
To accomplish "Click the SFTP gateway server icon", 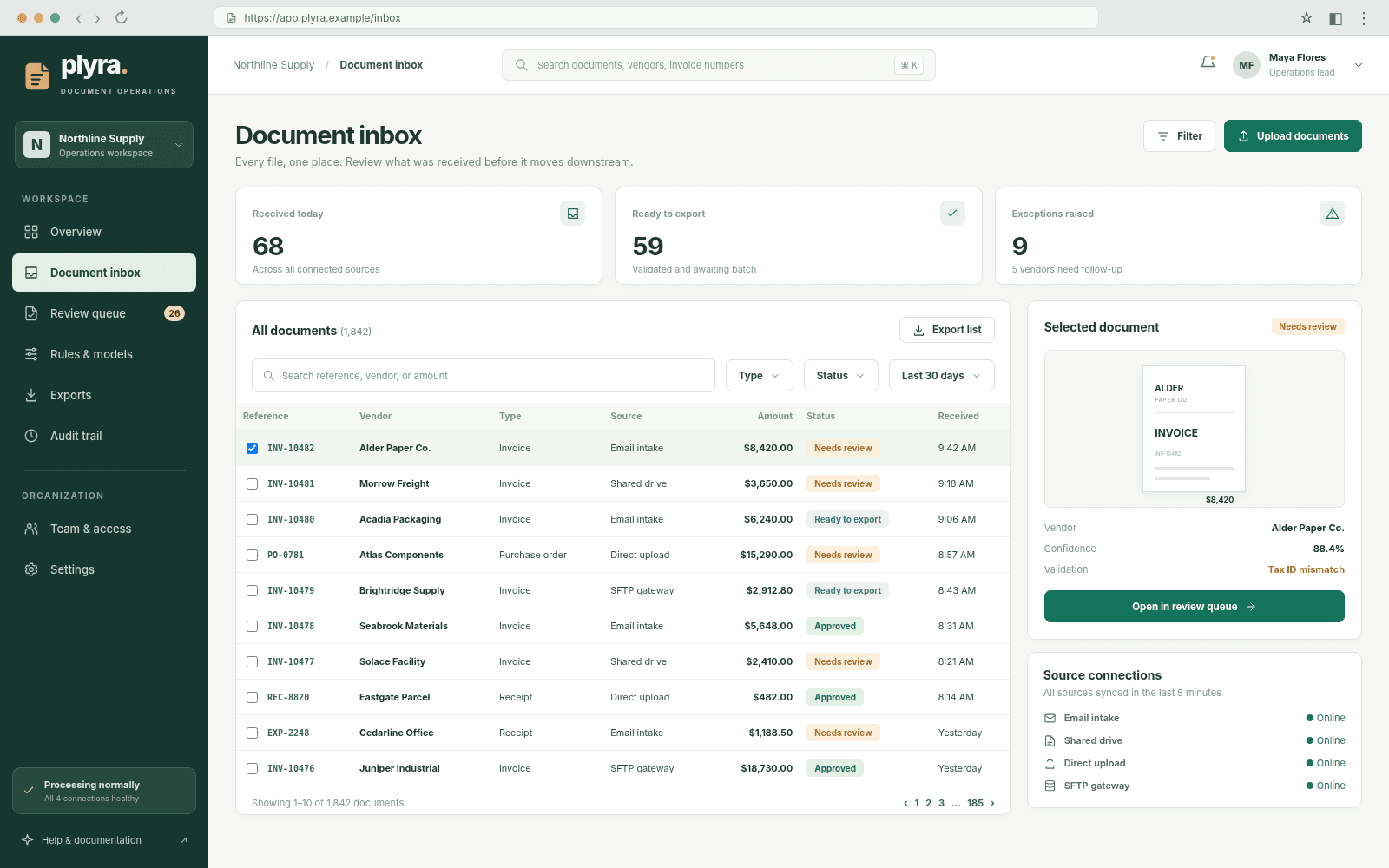I will tap(1050, 786).
